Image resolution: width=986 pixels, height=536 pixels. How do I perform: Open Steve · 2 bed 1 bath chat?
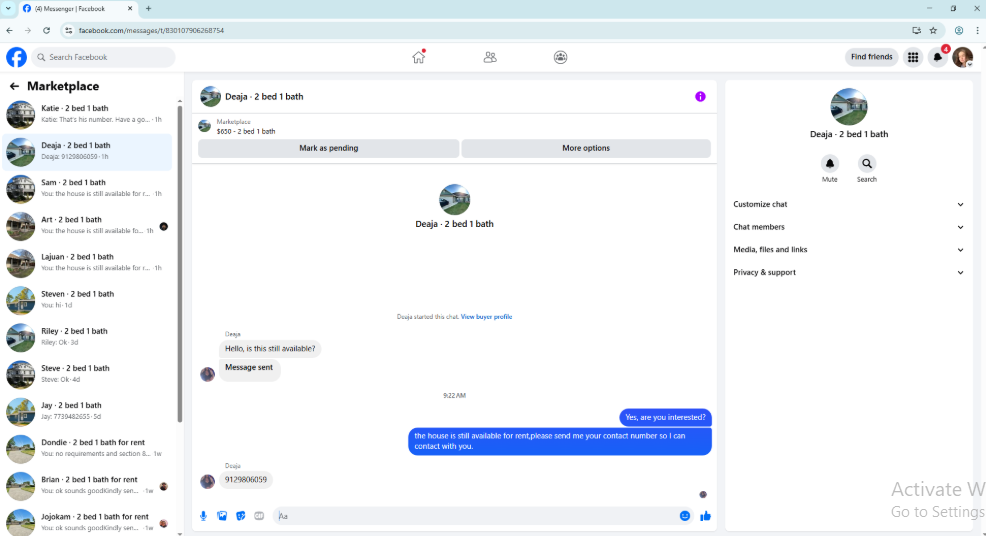tap(87, 374)
